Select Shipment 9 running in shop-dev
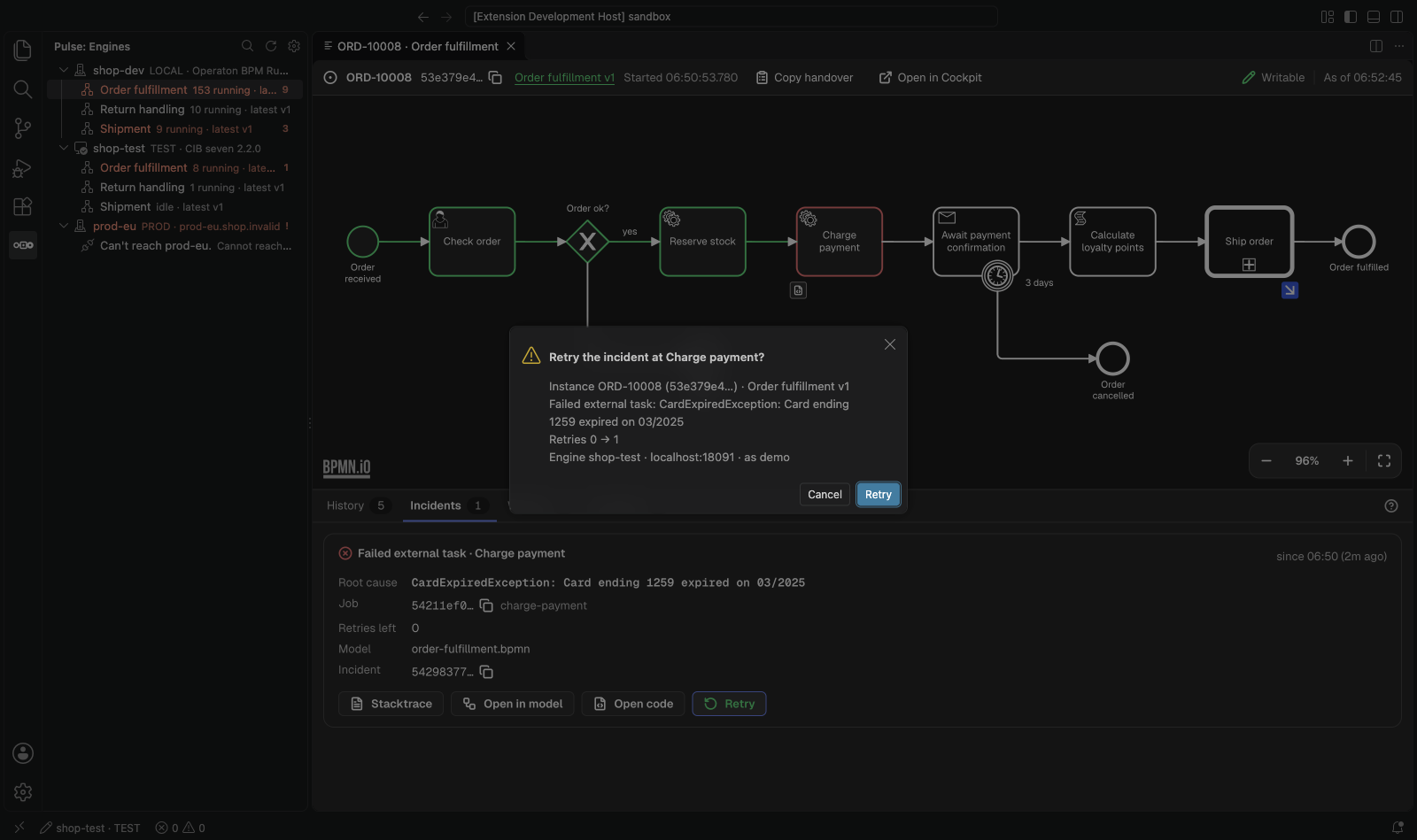The width and height of the screenshot is (1417, 840). (175, 128)
